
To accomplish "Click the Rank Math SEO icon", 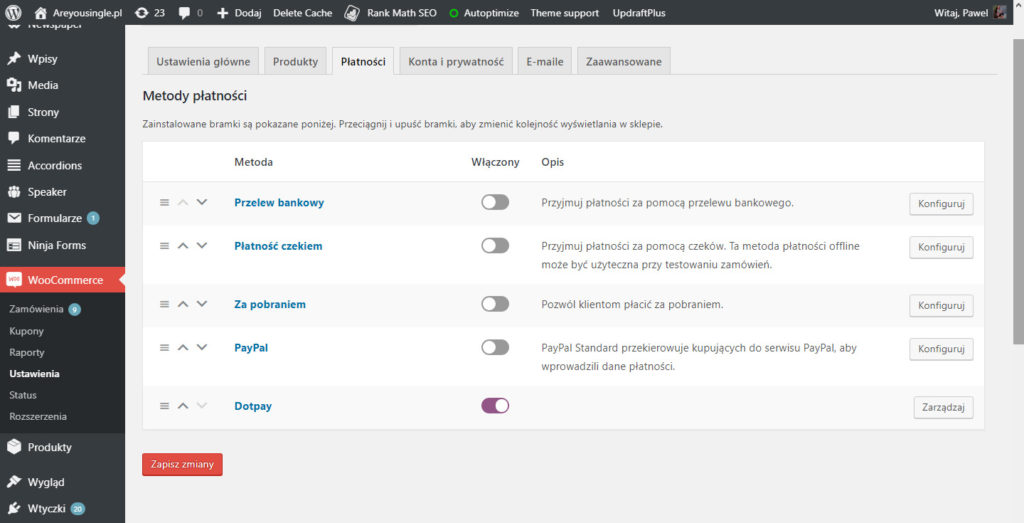I will [352, 12].
